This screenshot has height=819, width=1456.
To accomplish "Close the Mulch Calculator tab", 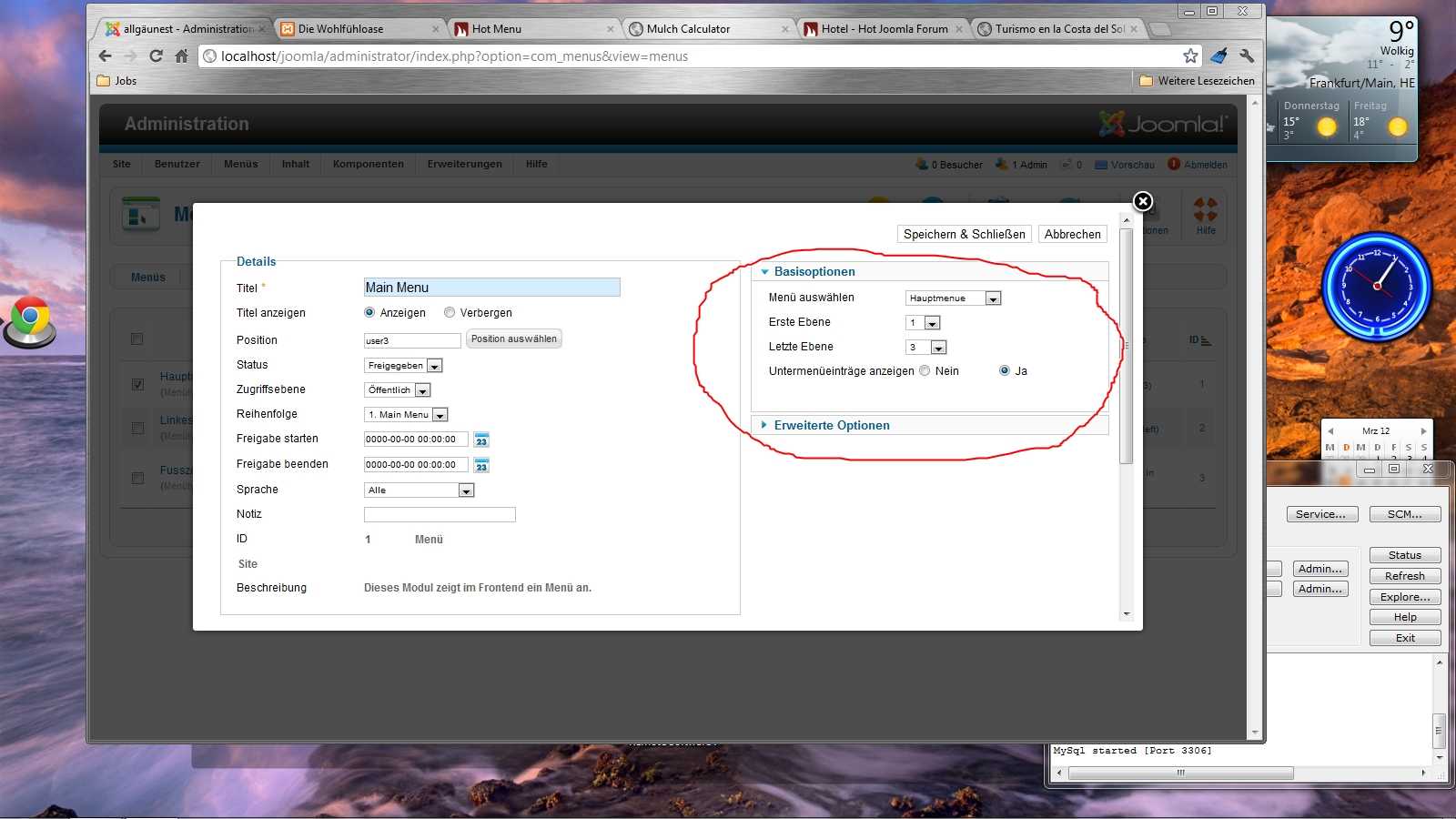I will pyautogui.click(x=785, y=29).
